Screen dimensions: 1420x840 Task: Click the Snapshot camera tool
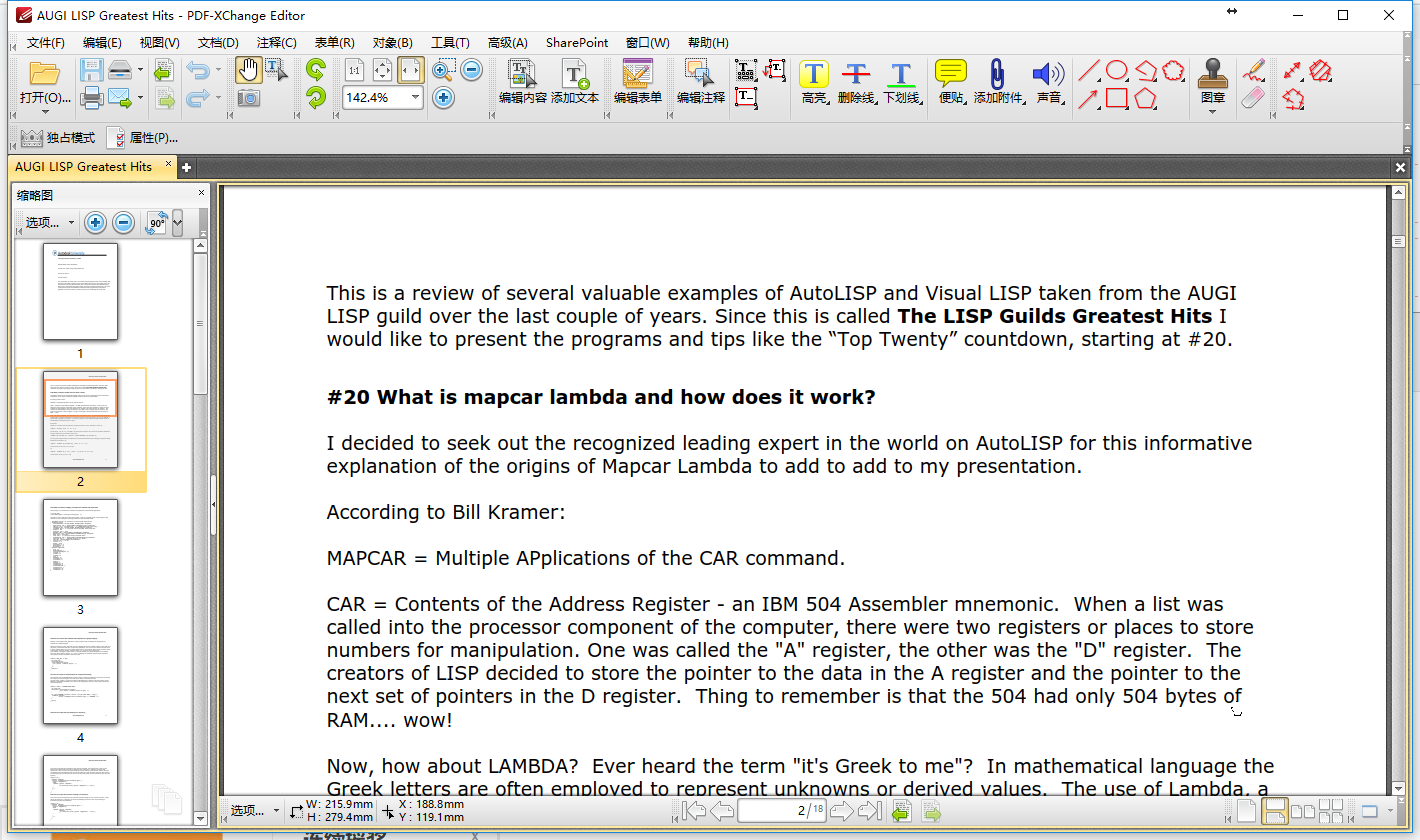[248, 97]
